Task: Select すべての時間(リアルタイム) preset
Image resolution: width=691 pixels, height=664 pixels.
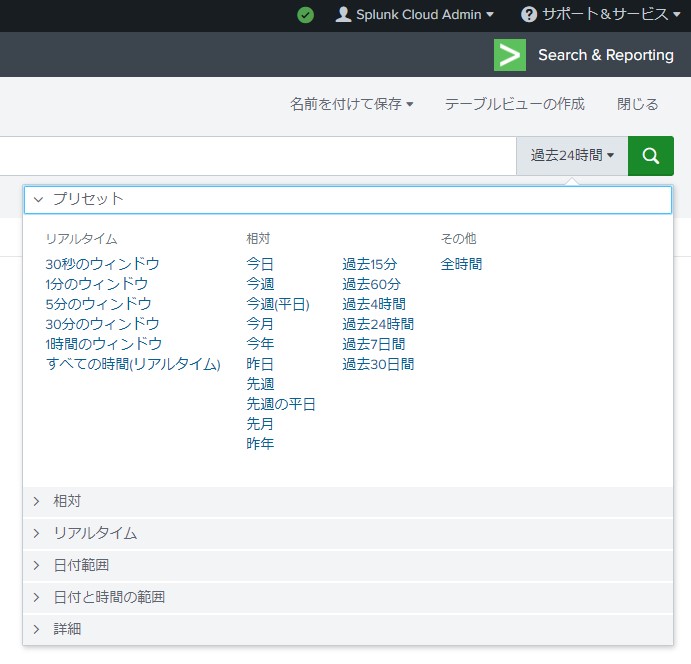Action: click(x=133, y=364)
